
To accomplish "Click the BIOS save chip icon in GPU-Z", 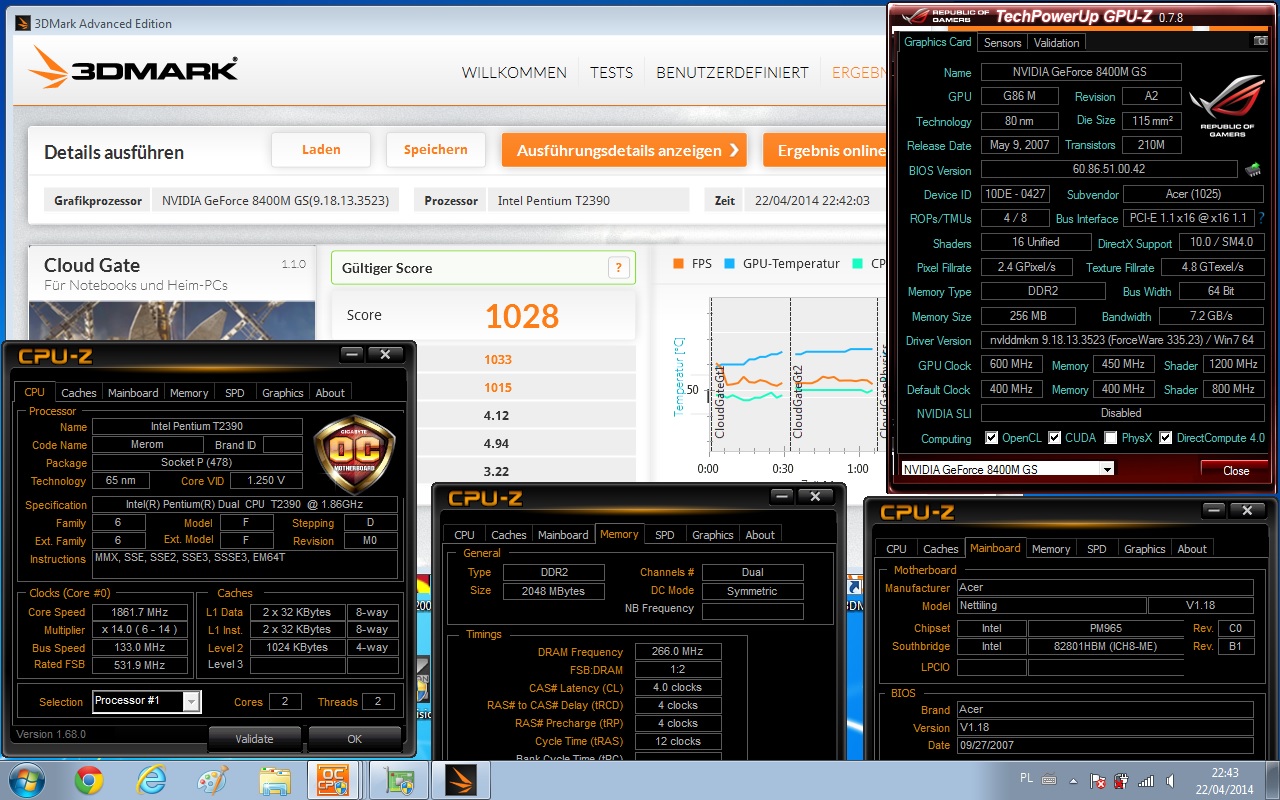I will point(1252,170).
